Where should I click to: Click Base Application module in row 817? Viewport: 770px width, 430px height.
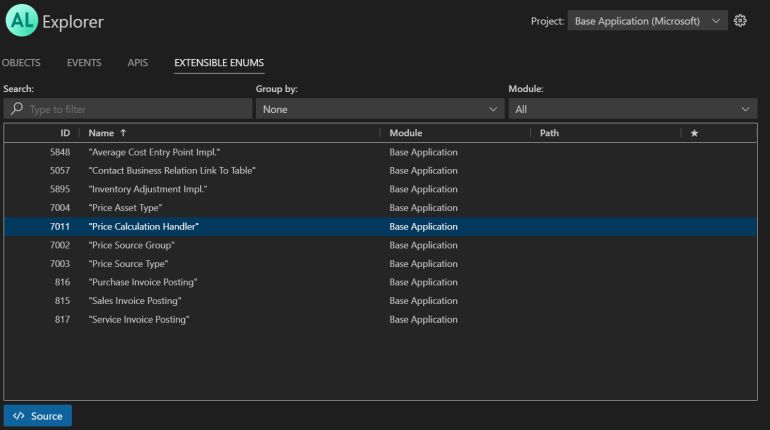coord(423,320)
